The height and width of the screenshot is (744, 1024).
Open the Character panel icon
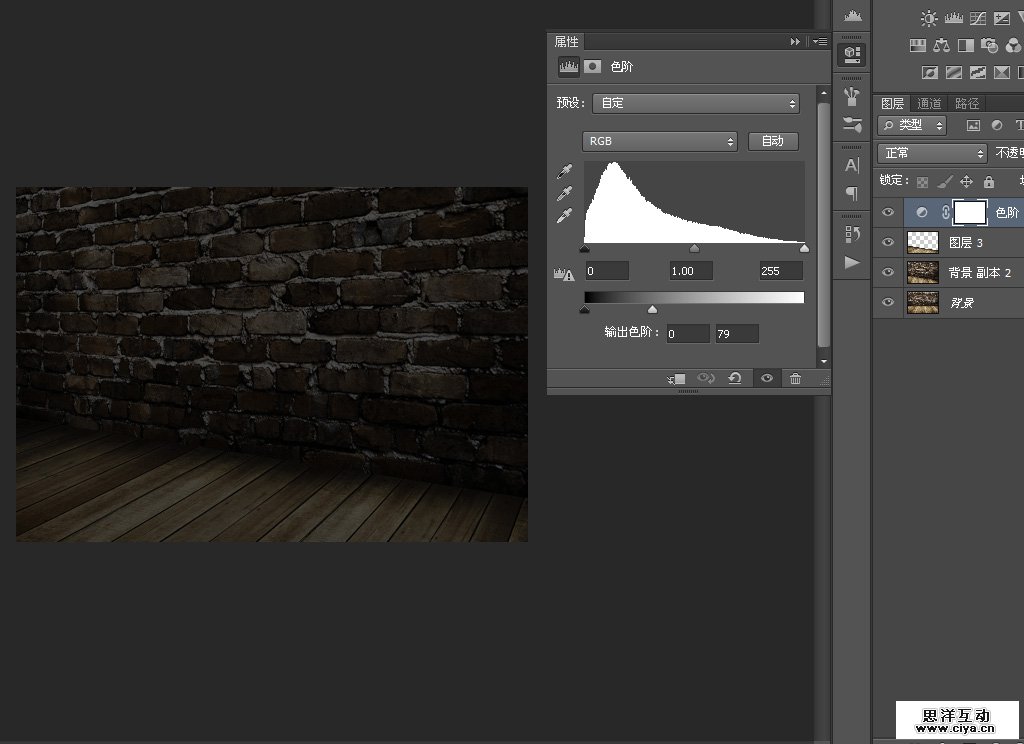click(852, 165)
